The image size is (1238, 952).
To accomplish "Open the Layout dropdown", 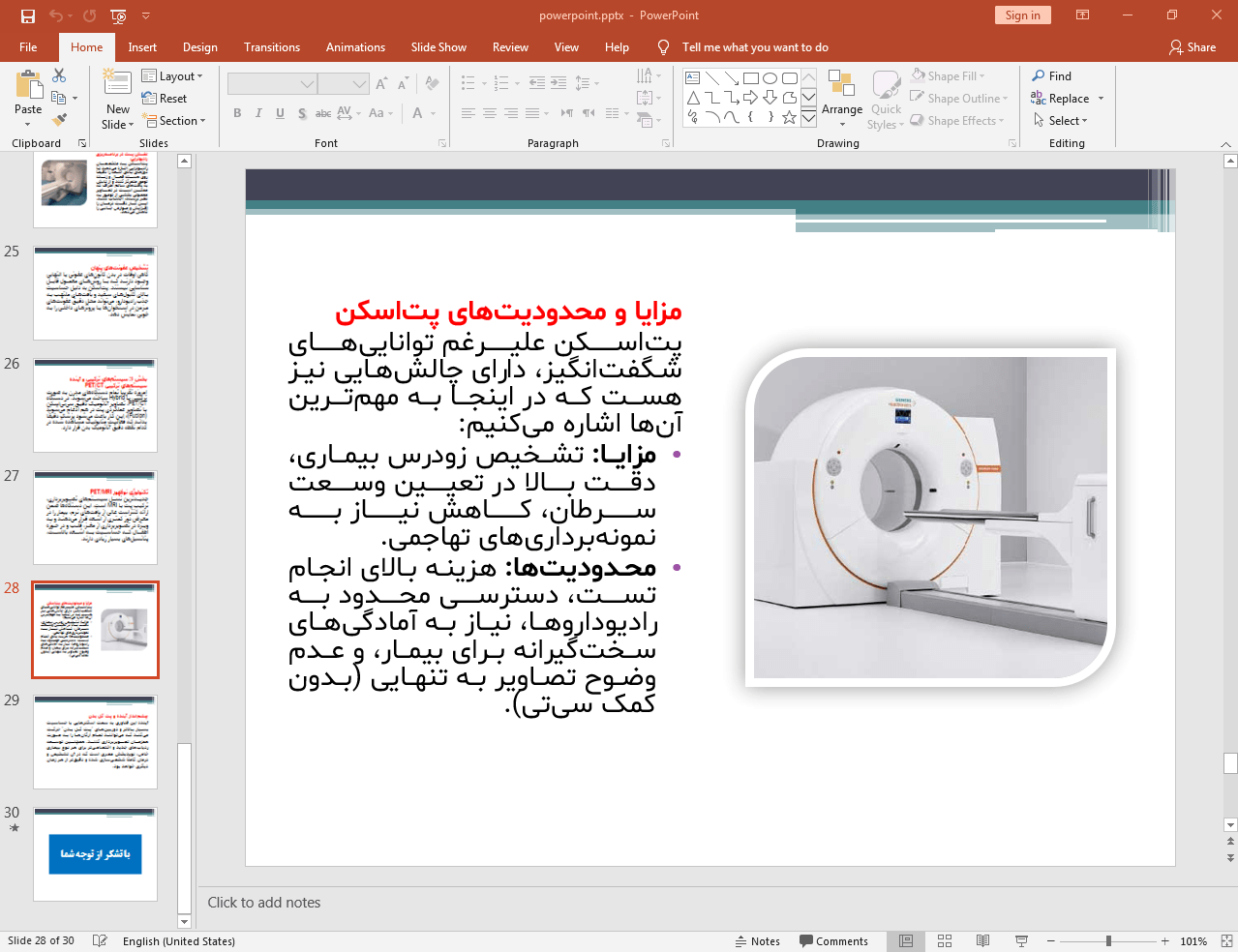I will (172, 76).
